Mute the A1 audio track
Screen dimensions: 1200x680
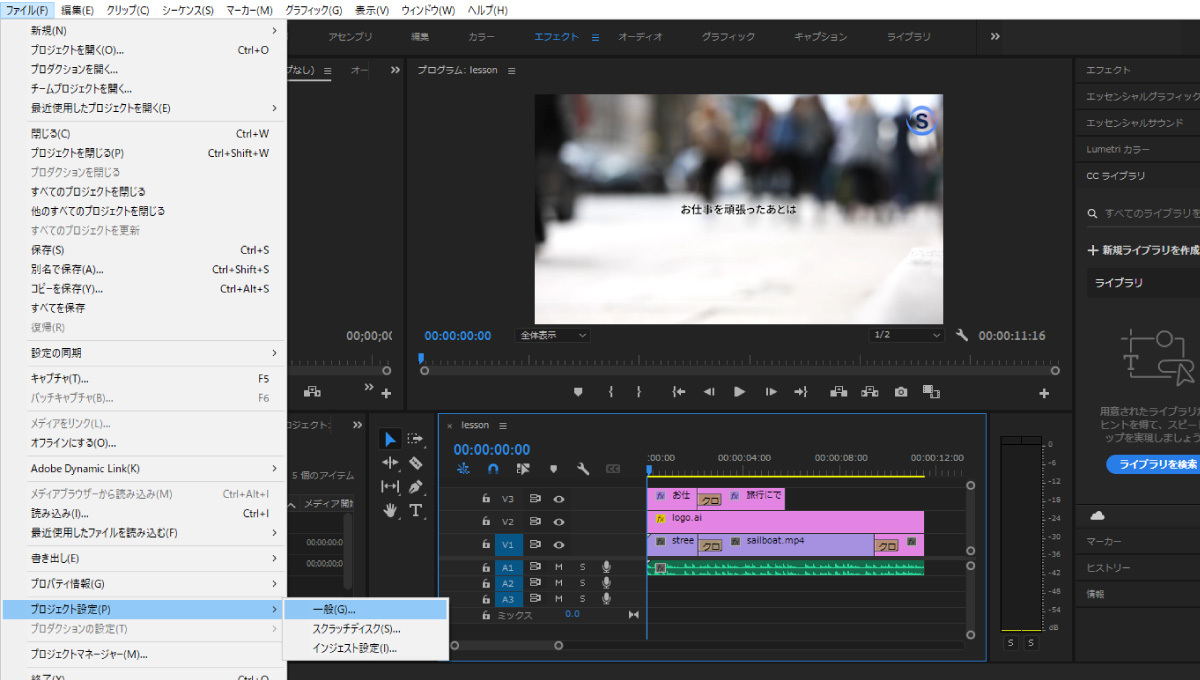tap(559, 567)
